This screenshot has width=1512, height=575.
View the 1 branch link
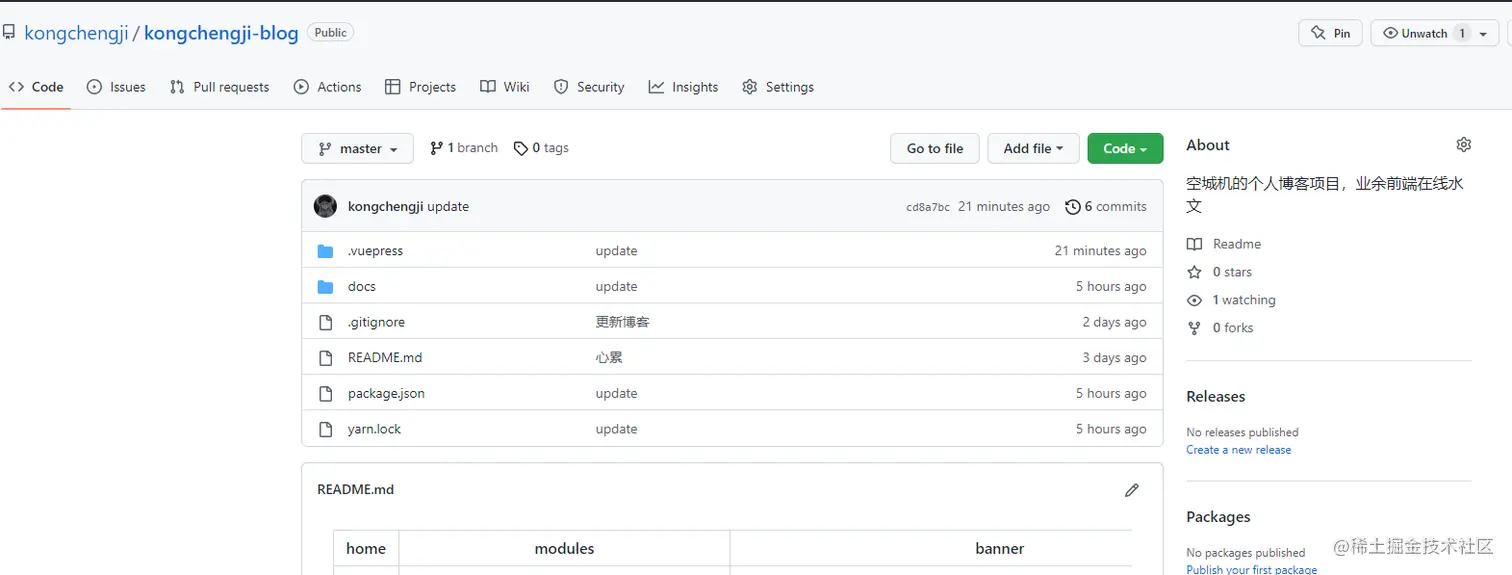tap(464, 148)
